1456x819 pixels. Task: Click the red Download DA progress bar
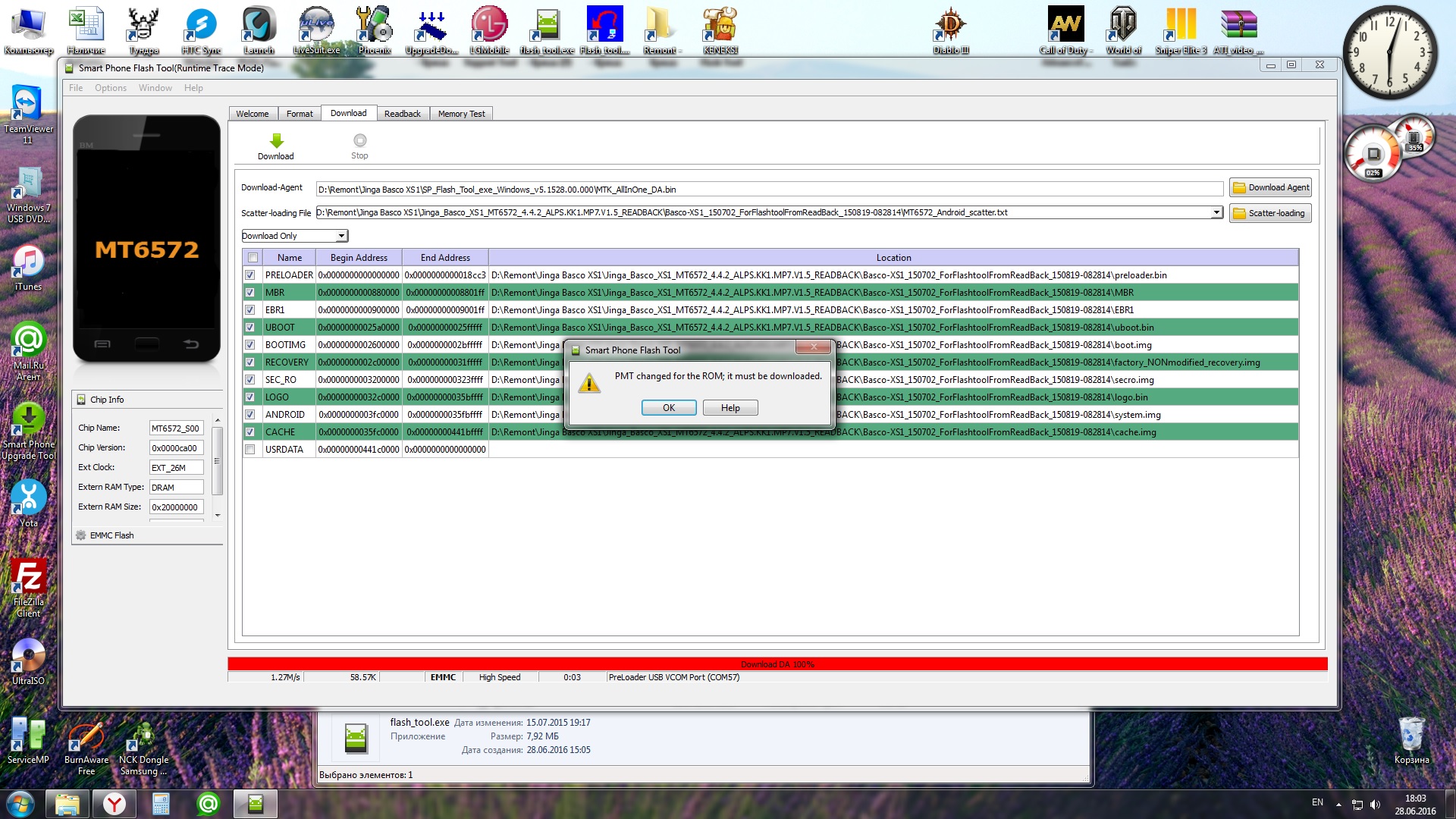click(777, 664)
